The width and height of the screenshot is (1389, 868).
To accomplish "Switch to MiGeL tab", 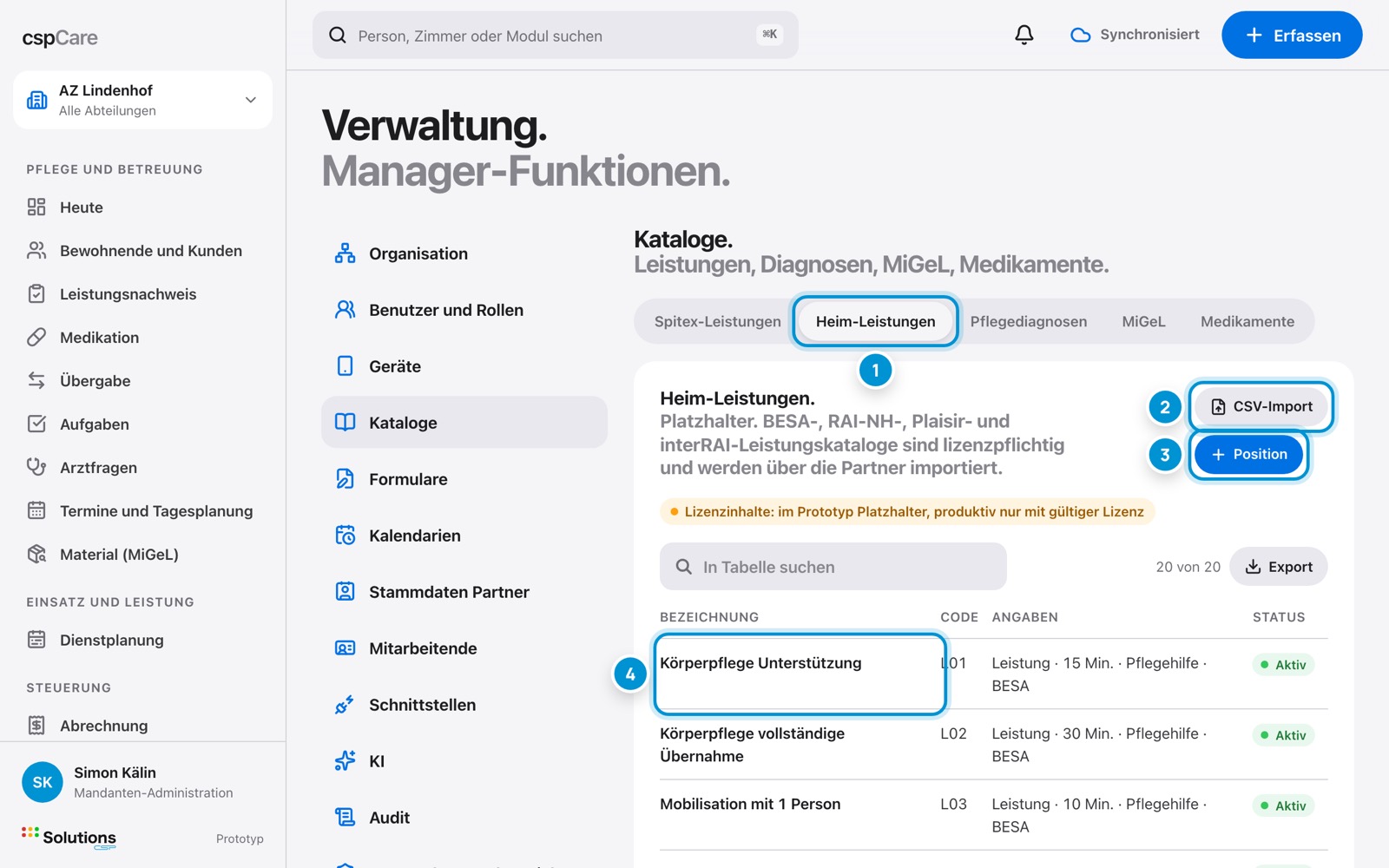I will [x=1143, y=321].
